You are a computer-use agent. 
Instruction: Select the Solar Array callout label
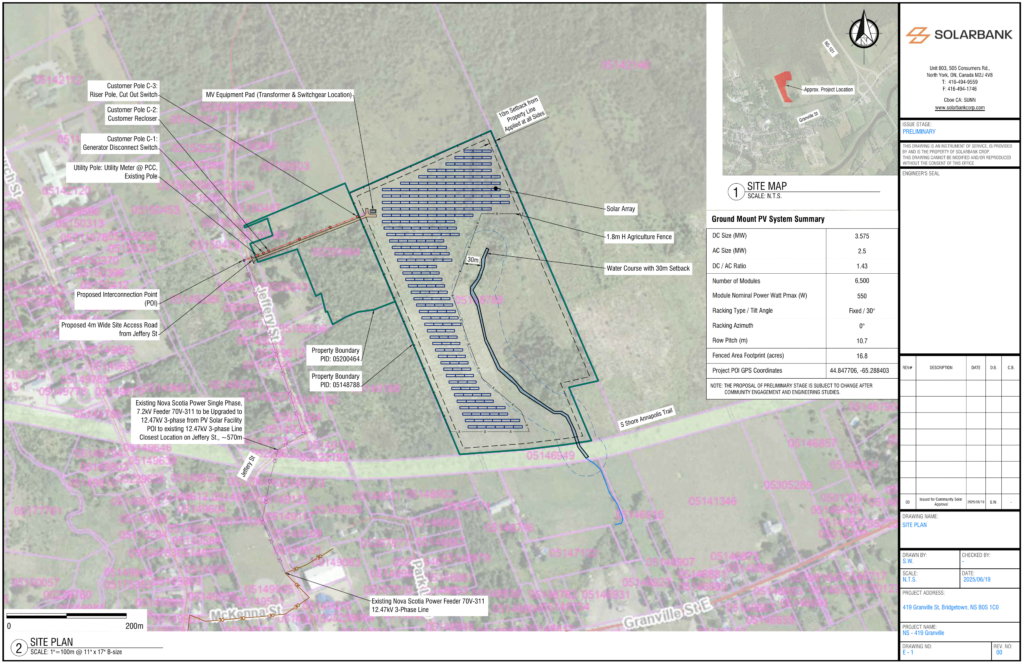620,208
